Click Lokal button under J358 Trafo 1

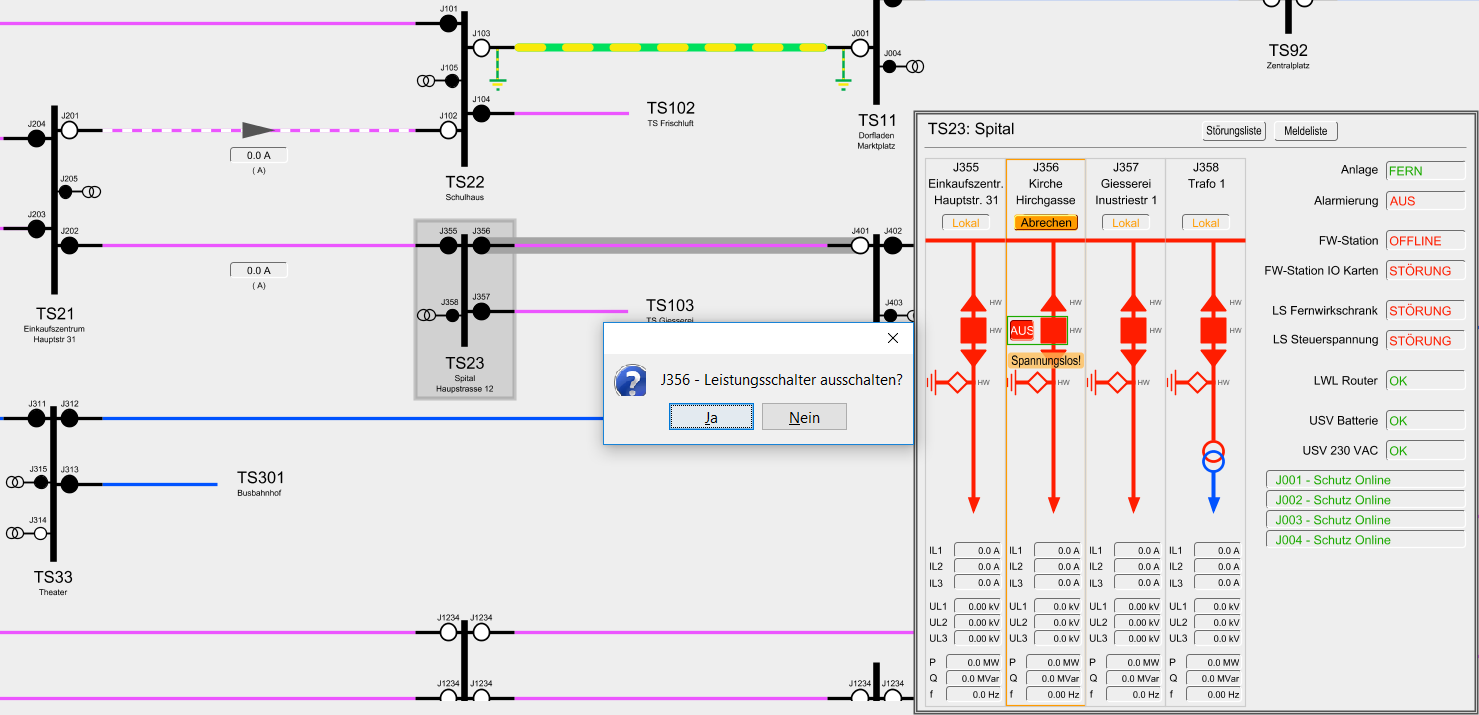pyautogui.click(x=1206, y=223)
